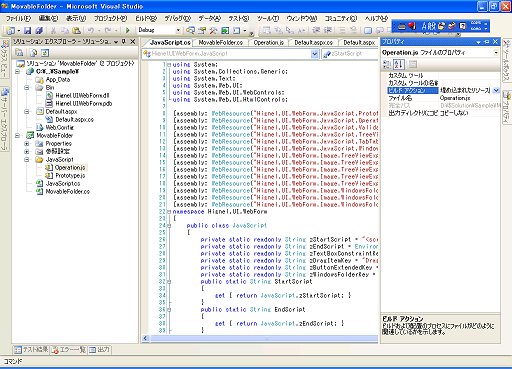This screenshot has width=512, height=369.
Task: Collapse the Default.aspx node
Action: pos(26,112)
